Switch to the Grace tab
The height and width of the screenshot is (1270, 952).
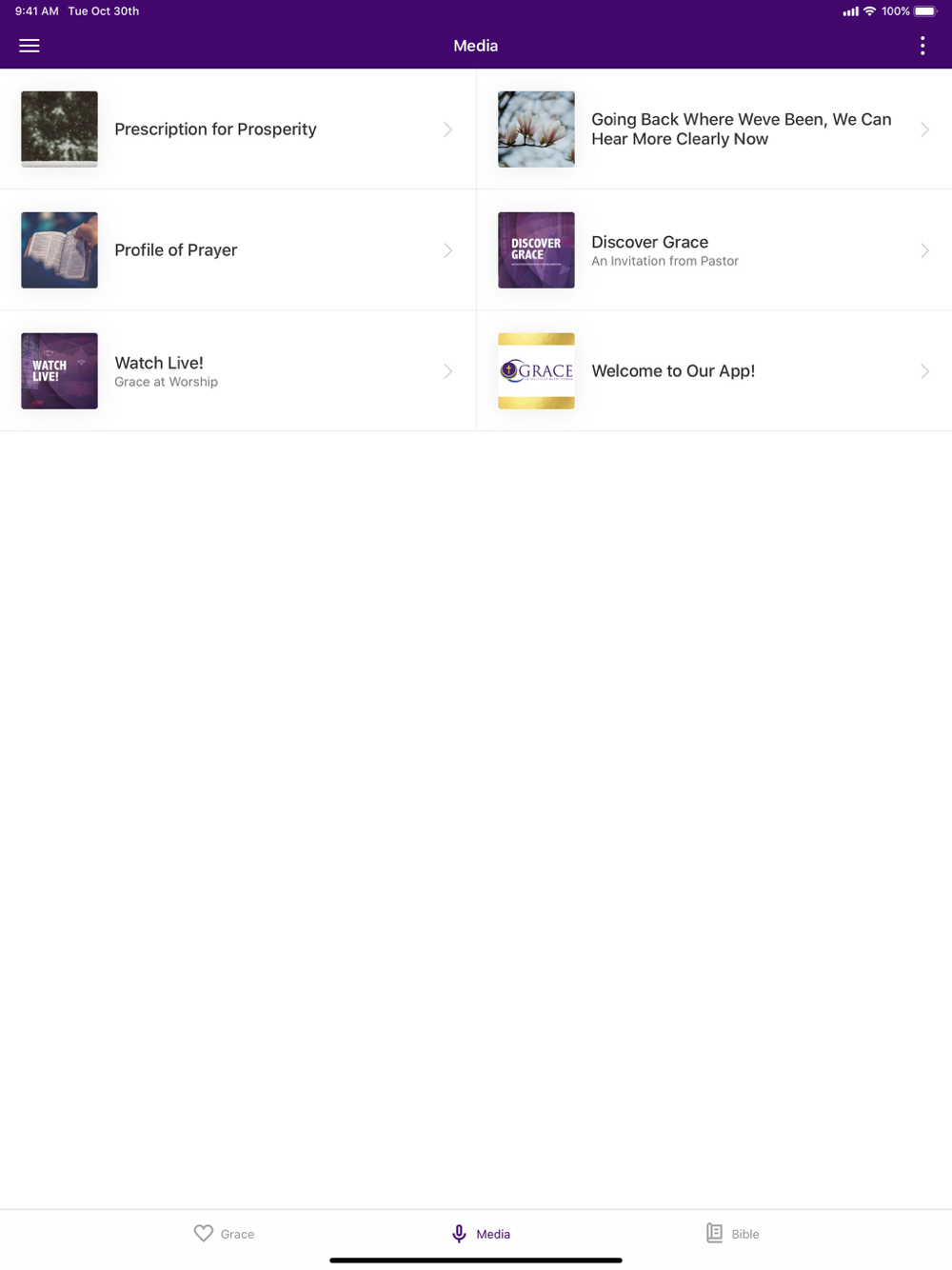point(225,1233)
